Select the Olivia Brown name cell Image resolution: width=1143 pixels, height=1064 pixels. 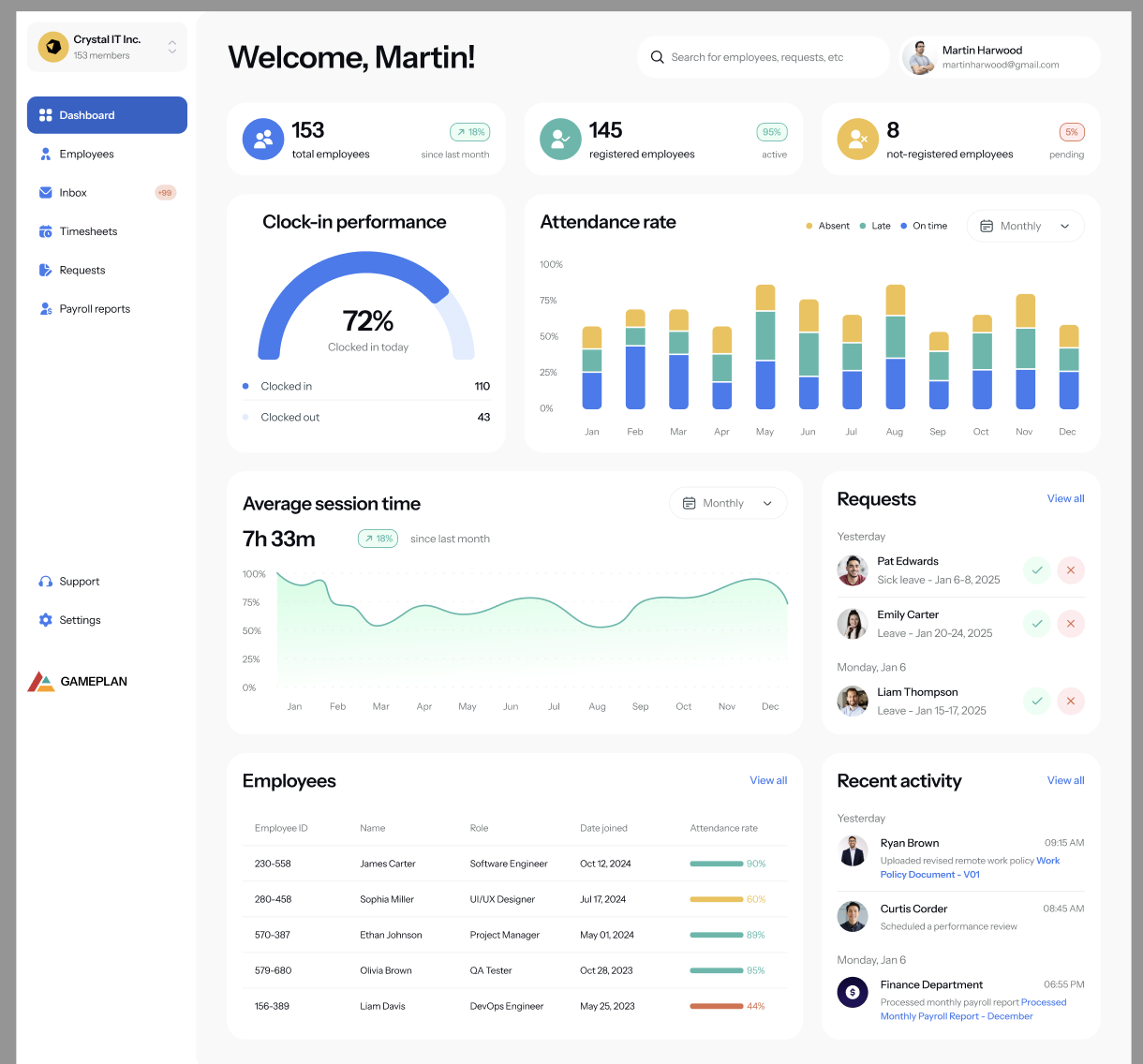(x=386, y=970)
